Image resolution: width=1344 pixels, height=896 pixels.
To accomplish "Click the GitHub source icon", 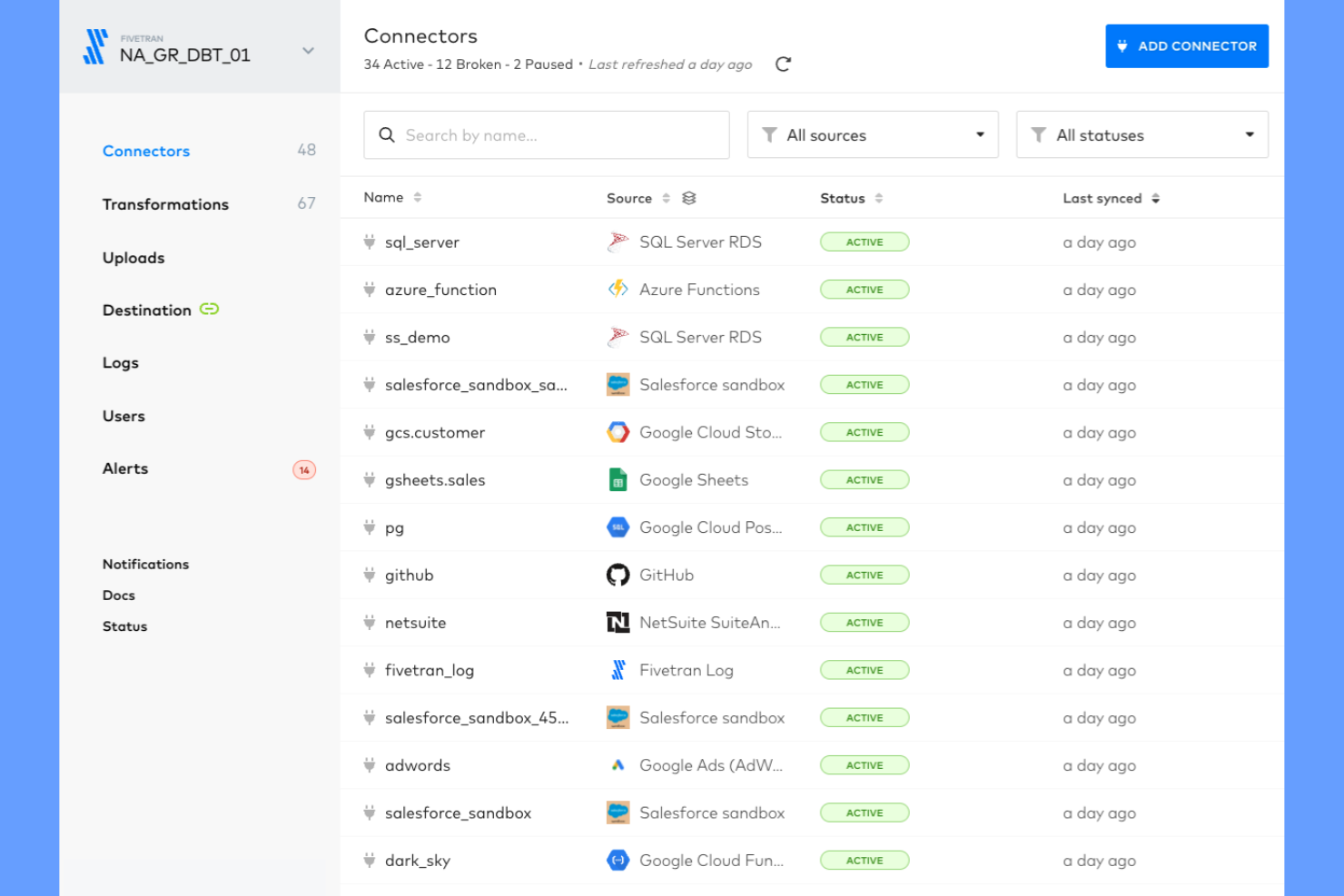I will [618, 574].
